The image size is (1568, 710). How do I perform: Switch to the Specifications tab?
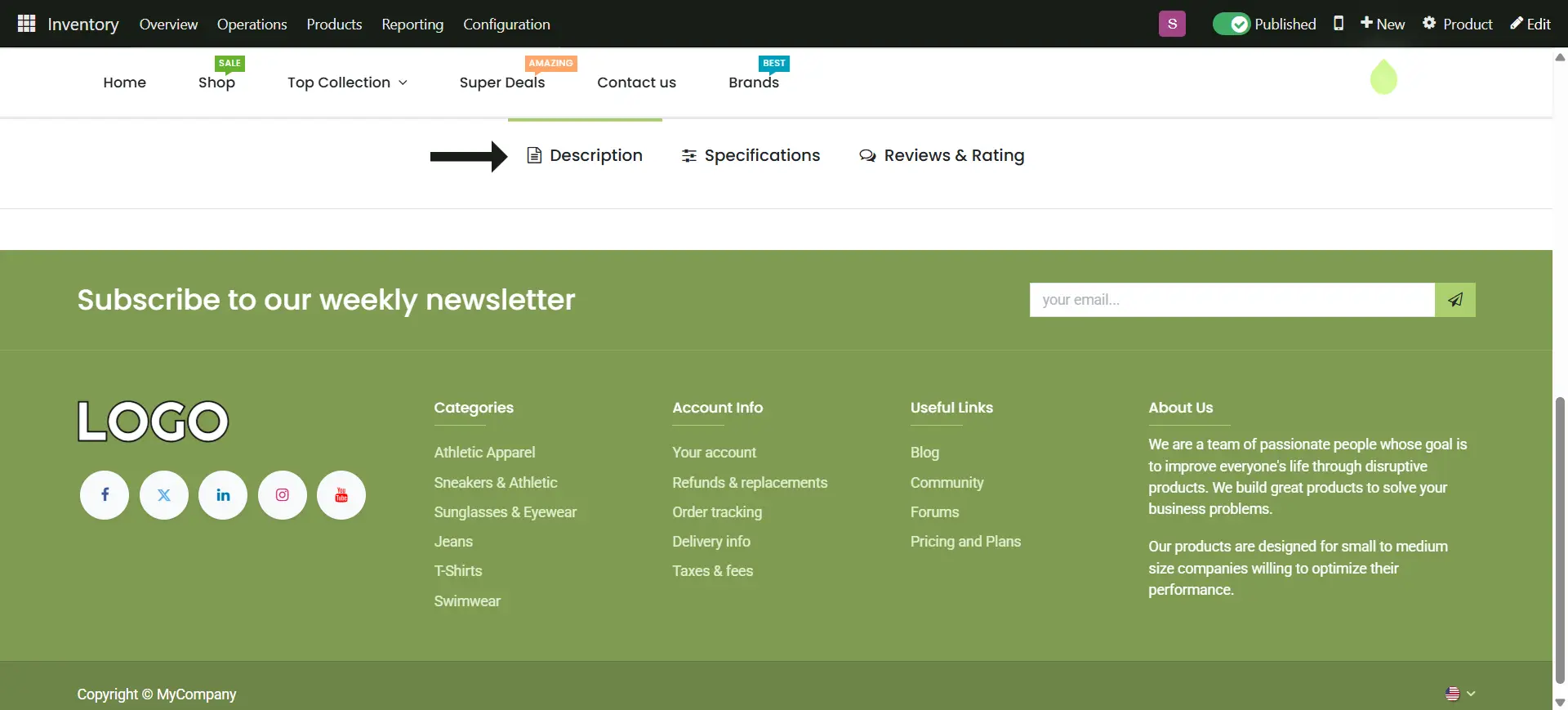click(751, 155)
